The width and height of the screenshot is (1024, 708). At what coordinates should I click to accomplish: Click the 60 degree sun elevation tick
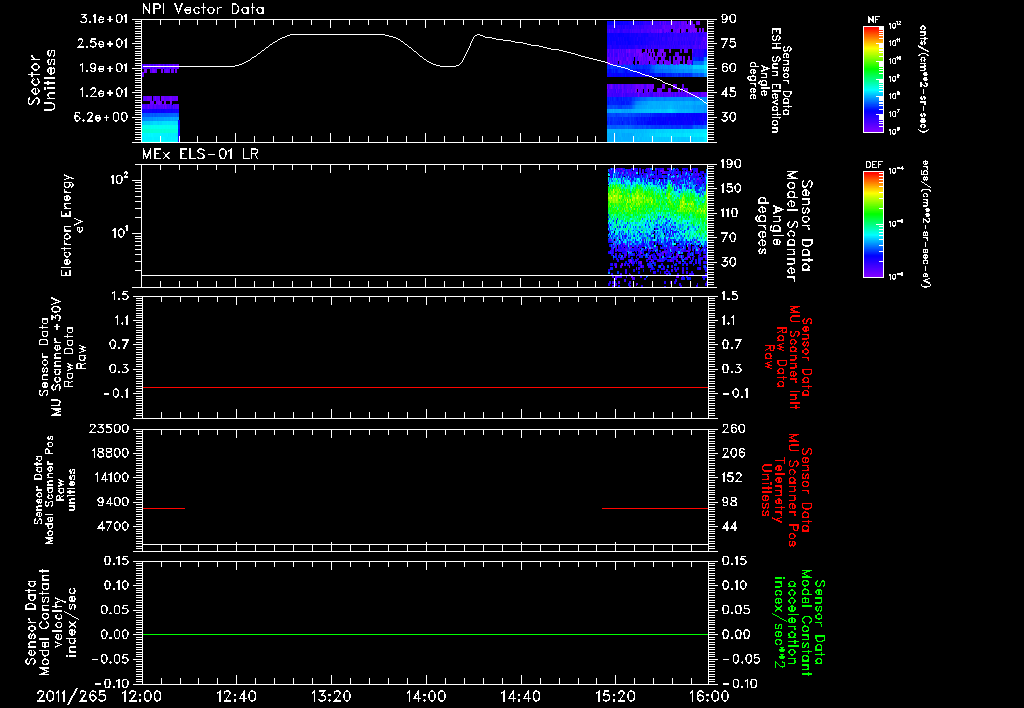point(729,68)
